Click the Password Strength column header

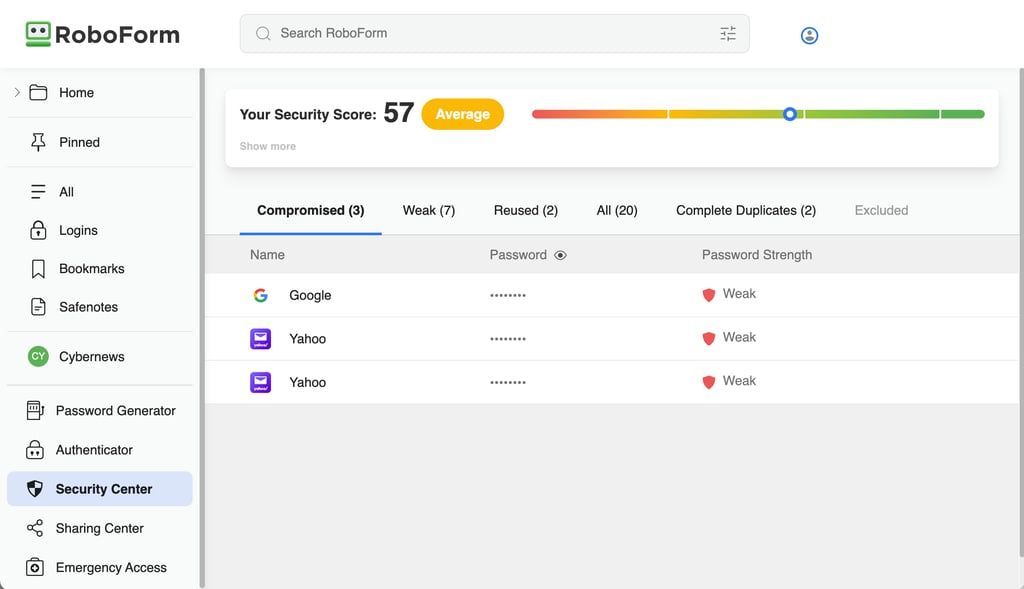pyautogui.click(x=757, y=255)
